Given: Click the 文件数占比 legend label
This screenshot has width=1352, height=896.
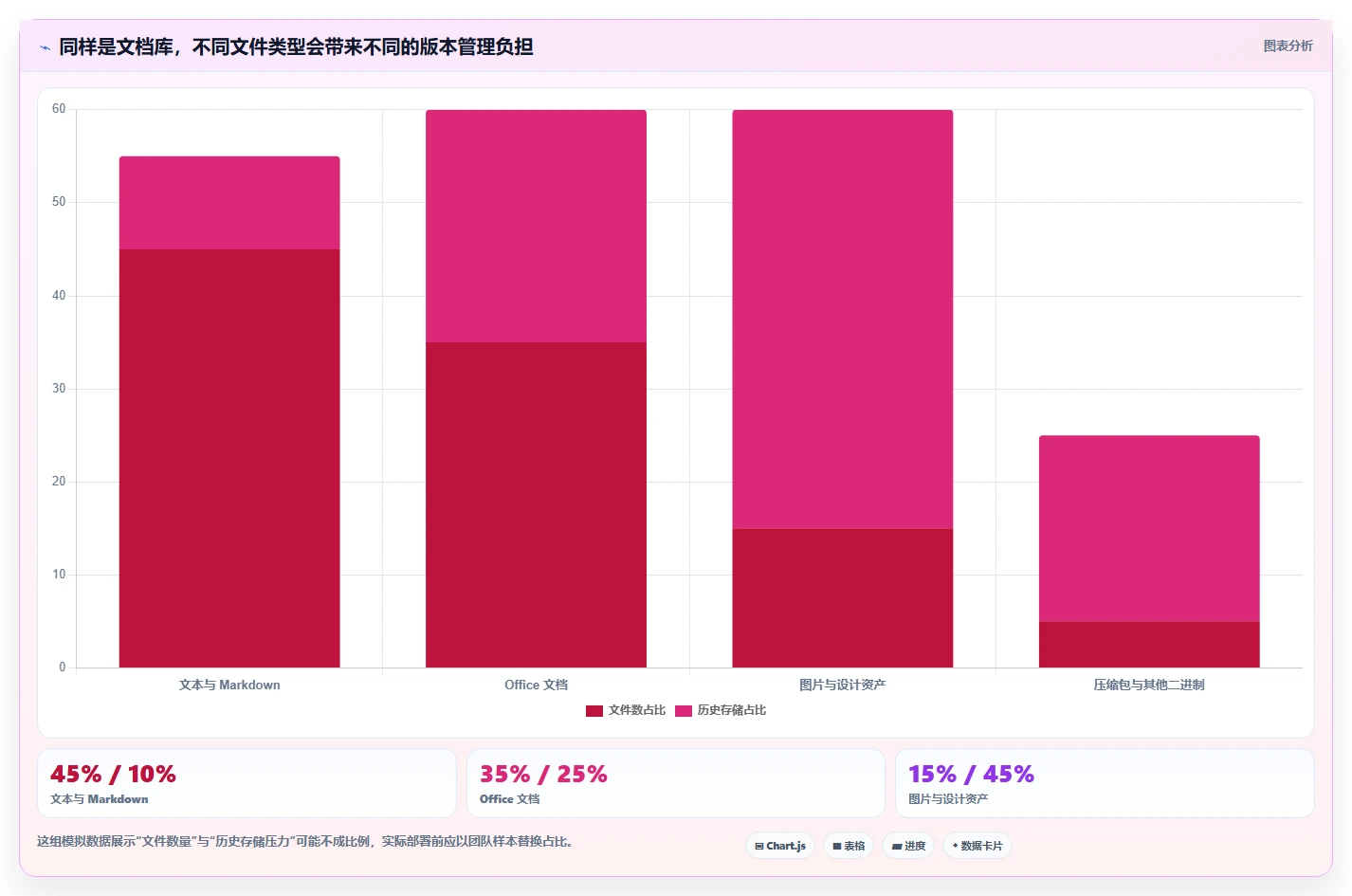Looking at the screenshot, I should (x=637, y=710).
